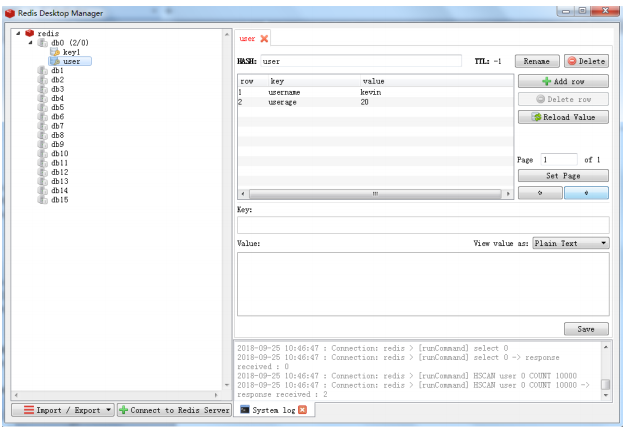Click the db8 database icon
This screenshot has width=624, height=429.
tap(43, 135)
